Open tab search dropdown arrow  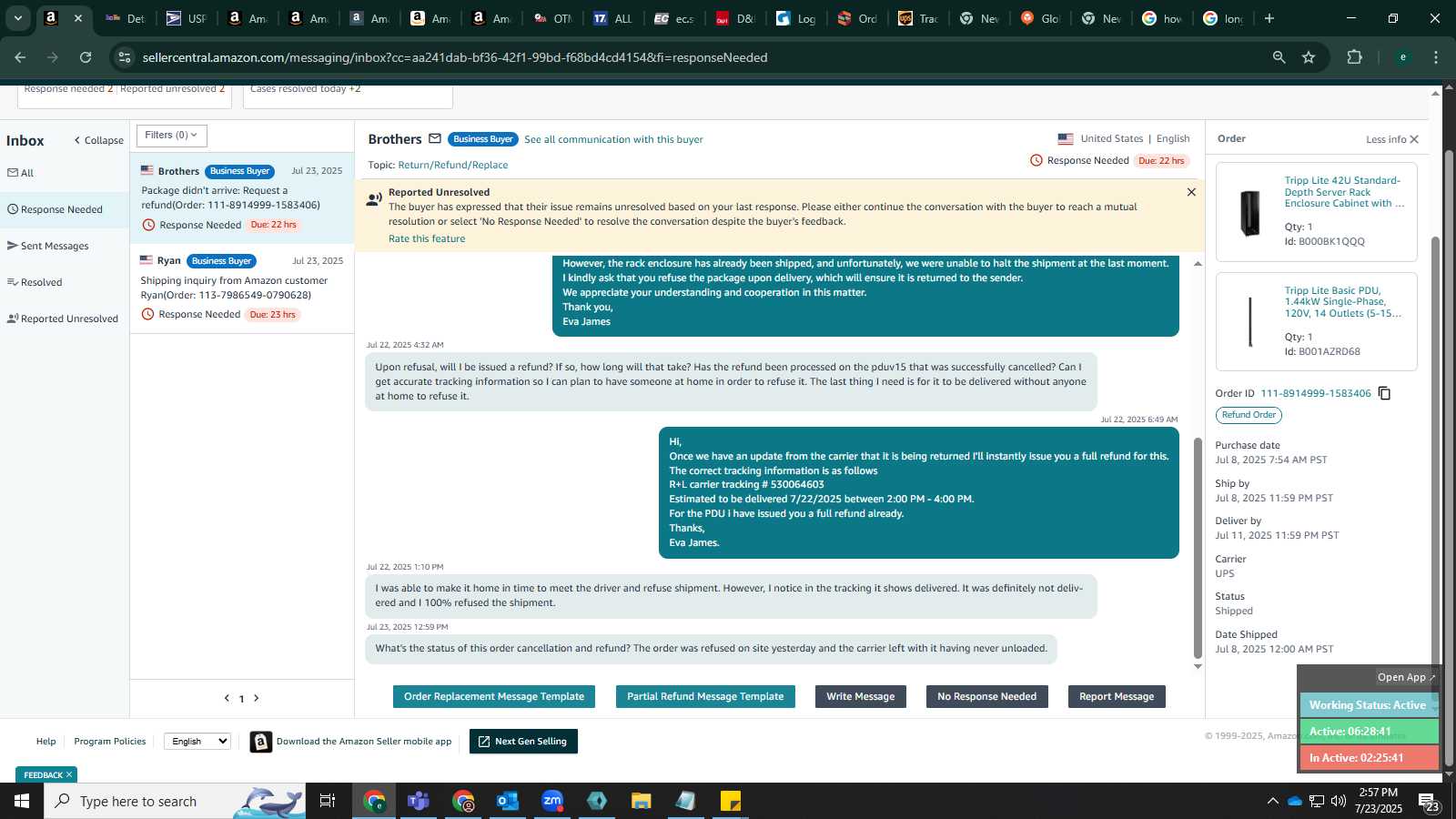coord(17,18)
